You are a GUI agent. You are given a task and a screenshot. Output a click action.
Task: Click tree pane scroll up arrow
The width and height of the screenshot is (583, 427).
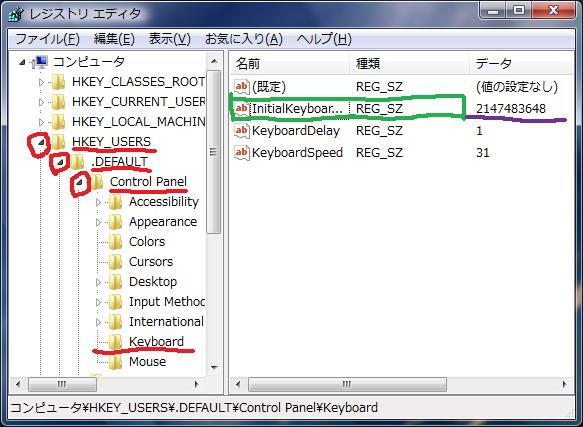214,61
